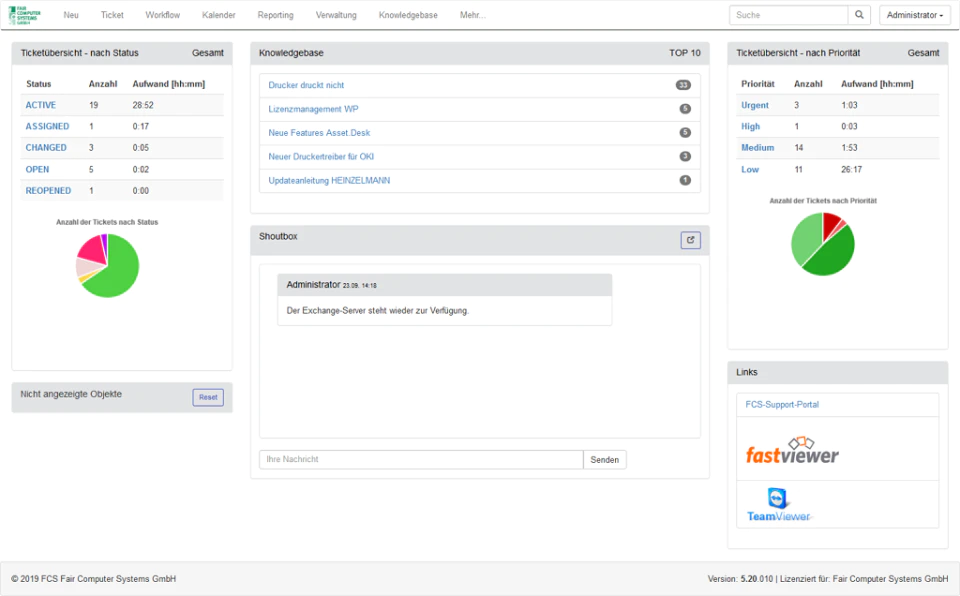The width and height of the screenshot is (960, 596).
Task: Open article Drucker druckt nicht
Action: click(x=306, y=85)
